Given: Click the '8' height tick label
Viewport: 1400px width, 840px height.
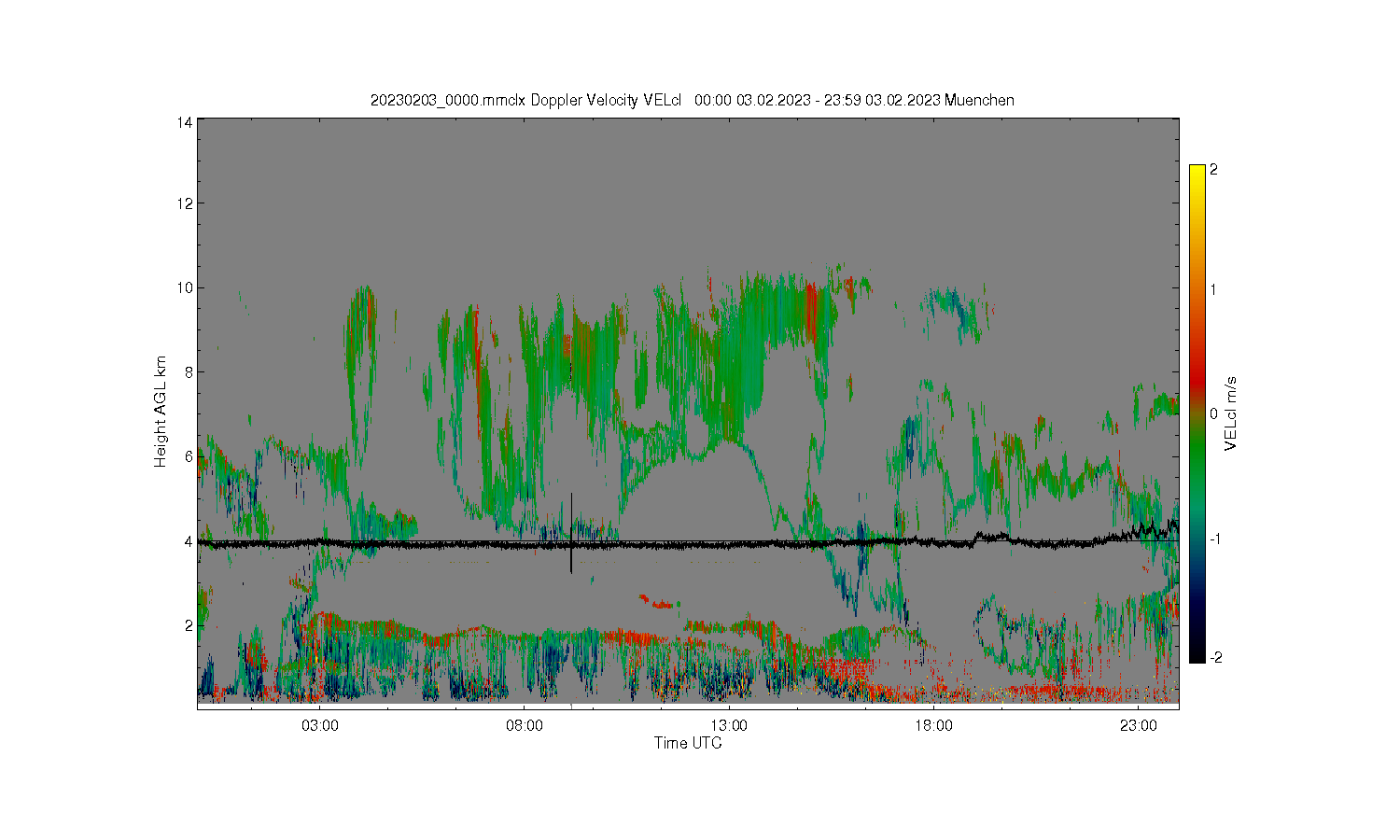Looking at the screenshot, I should [x=189, y=371].
